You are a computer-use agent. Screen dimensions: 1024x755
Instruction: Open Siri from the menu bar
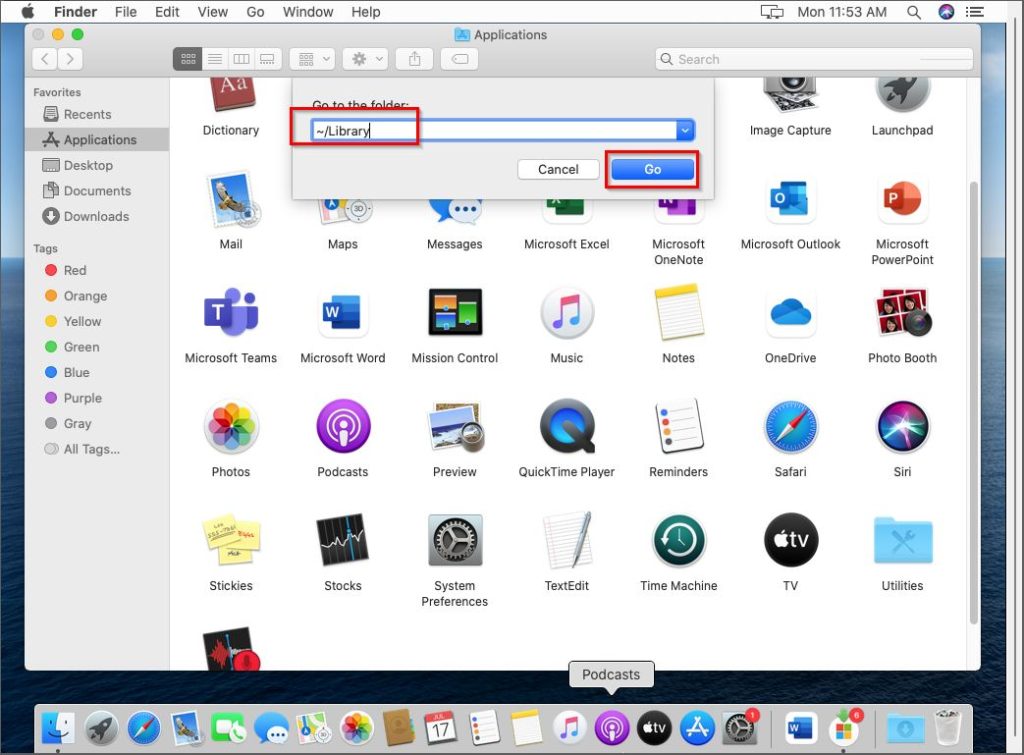click(946, 12)
